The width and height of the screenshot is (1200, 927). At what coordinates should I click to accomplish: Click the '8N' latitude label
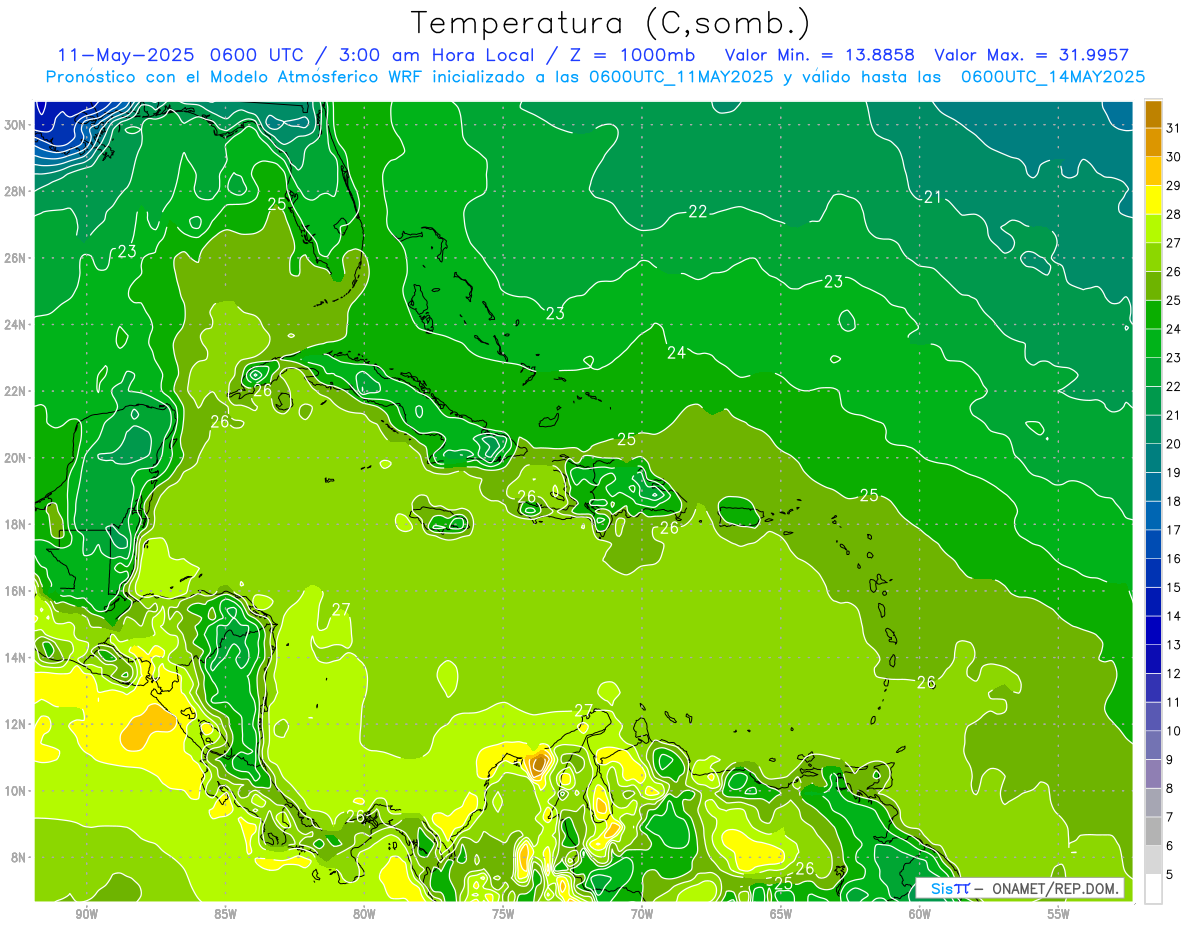tap(19, 857)
